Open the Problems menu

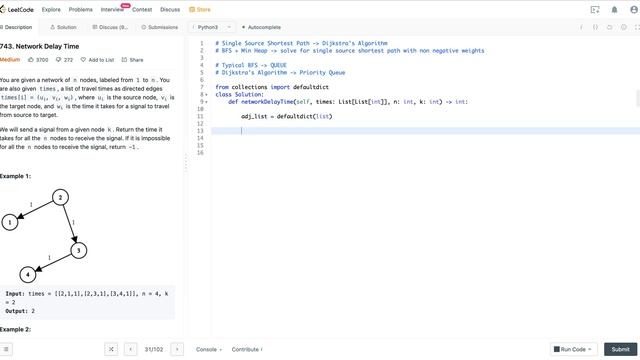pos(80,9)
